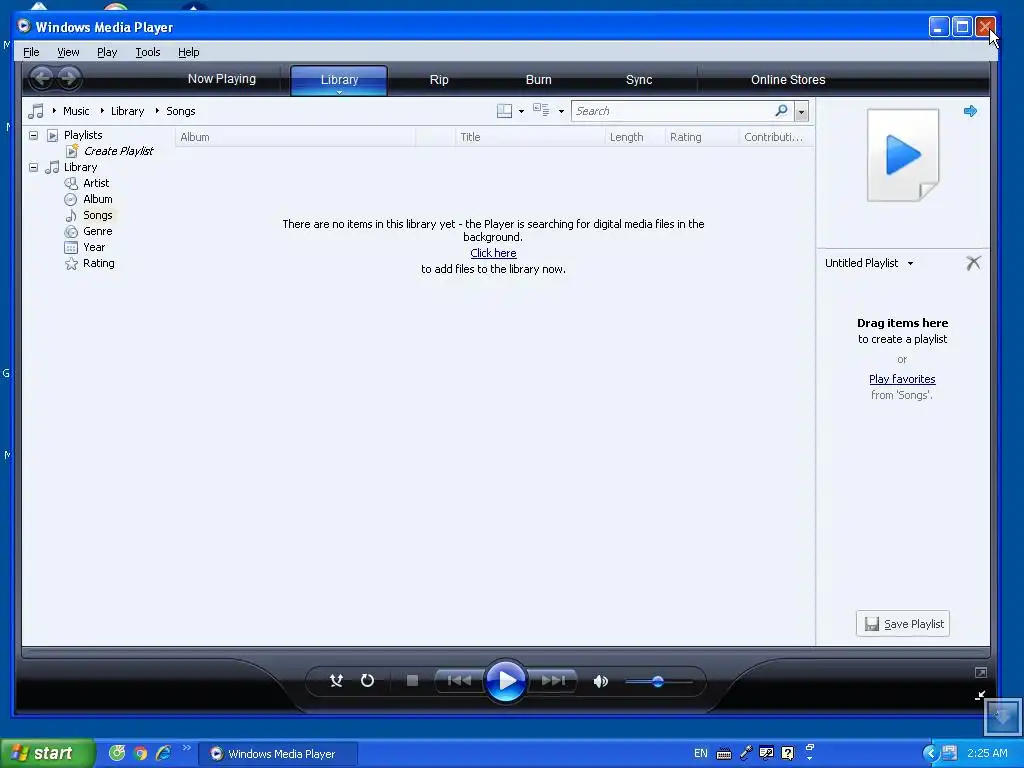Go to the previous track

459,680
